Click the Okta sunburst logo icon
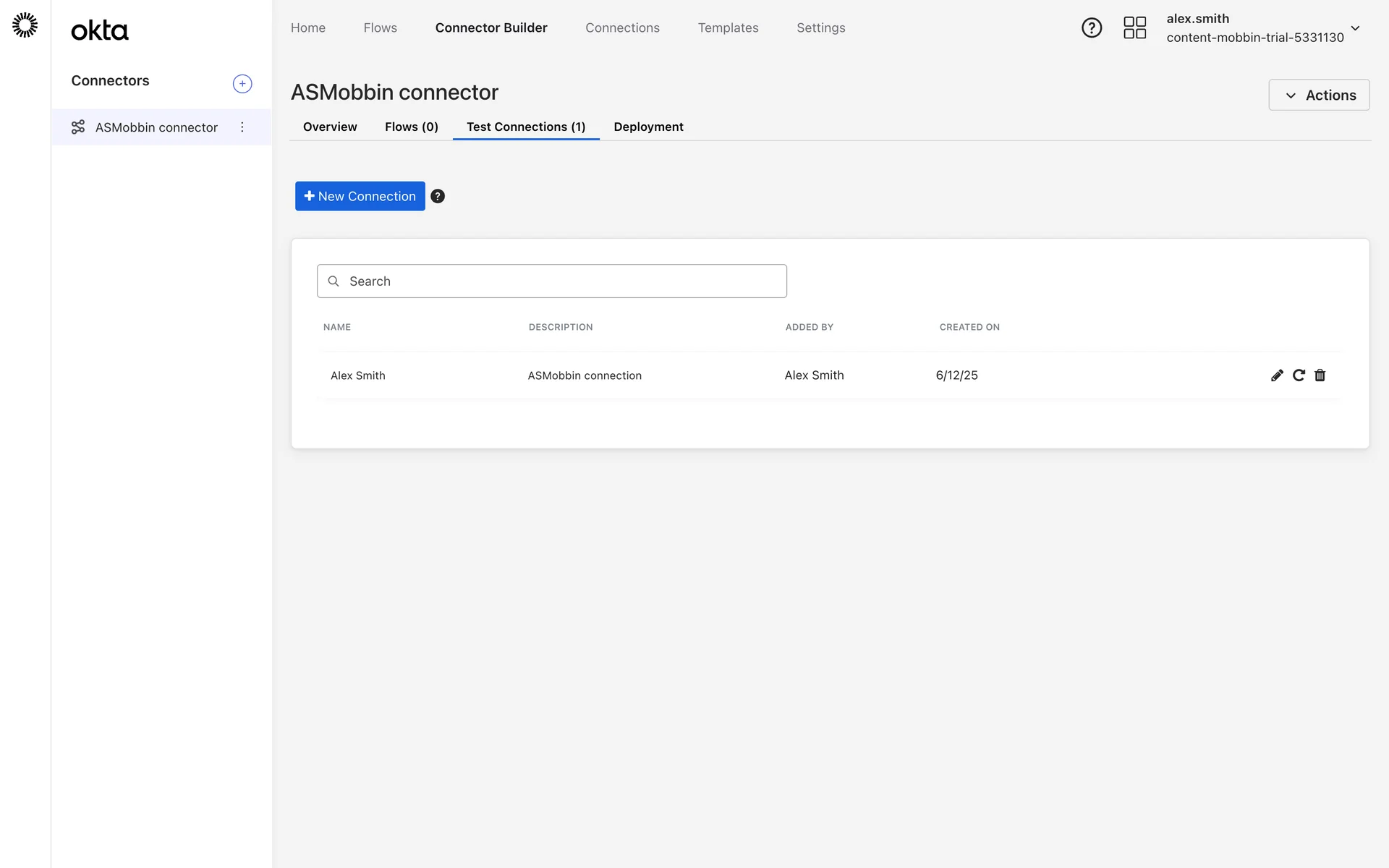 tap(25, 25)
